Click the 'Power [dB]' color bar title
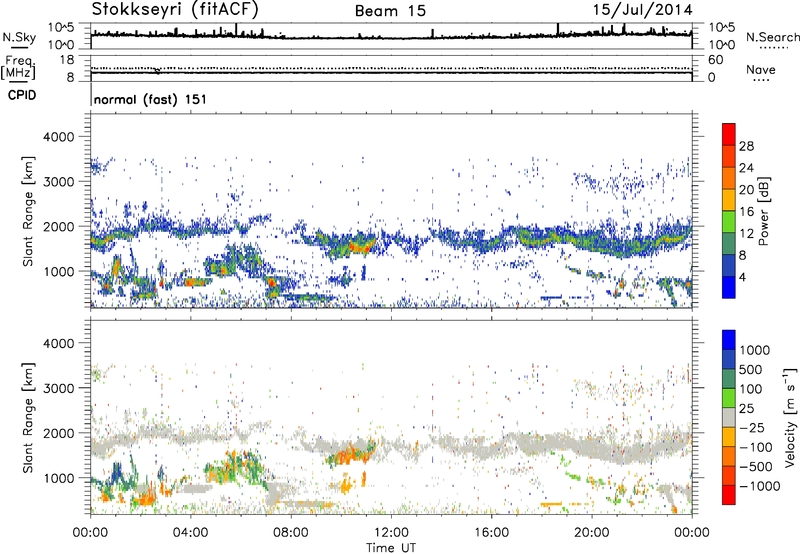800x554 pixels. coord(764,211)
